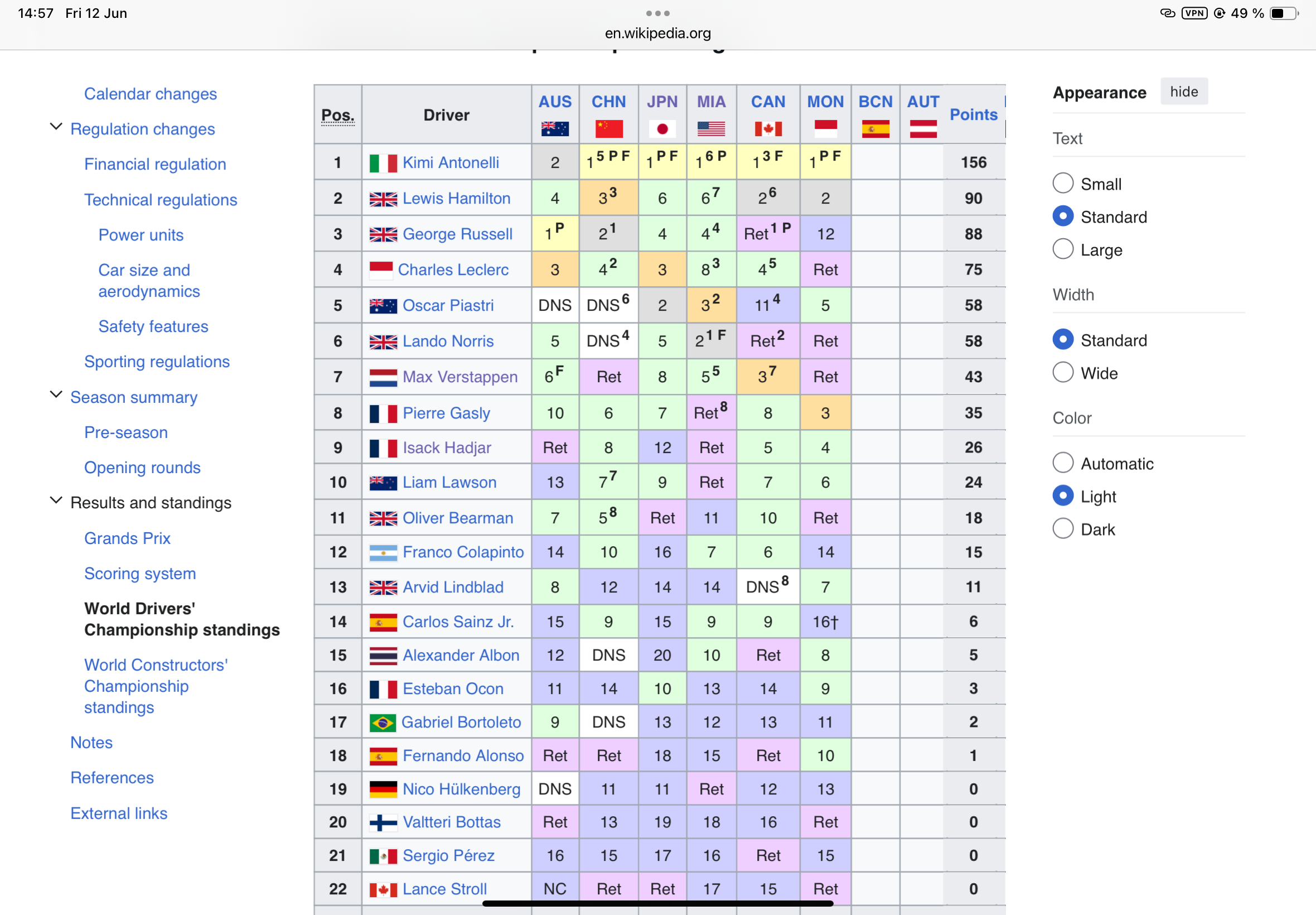Go to the References section

click(112, 778)
